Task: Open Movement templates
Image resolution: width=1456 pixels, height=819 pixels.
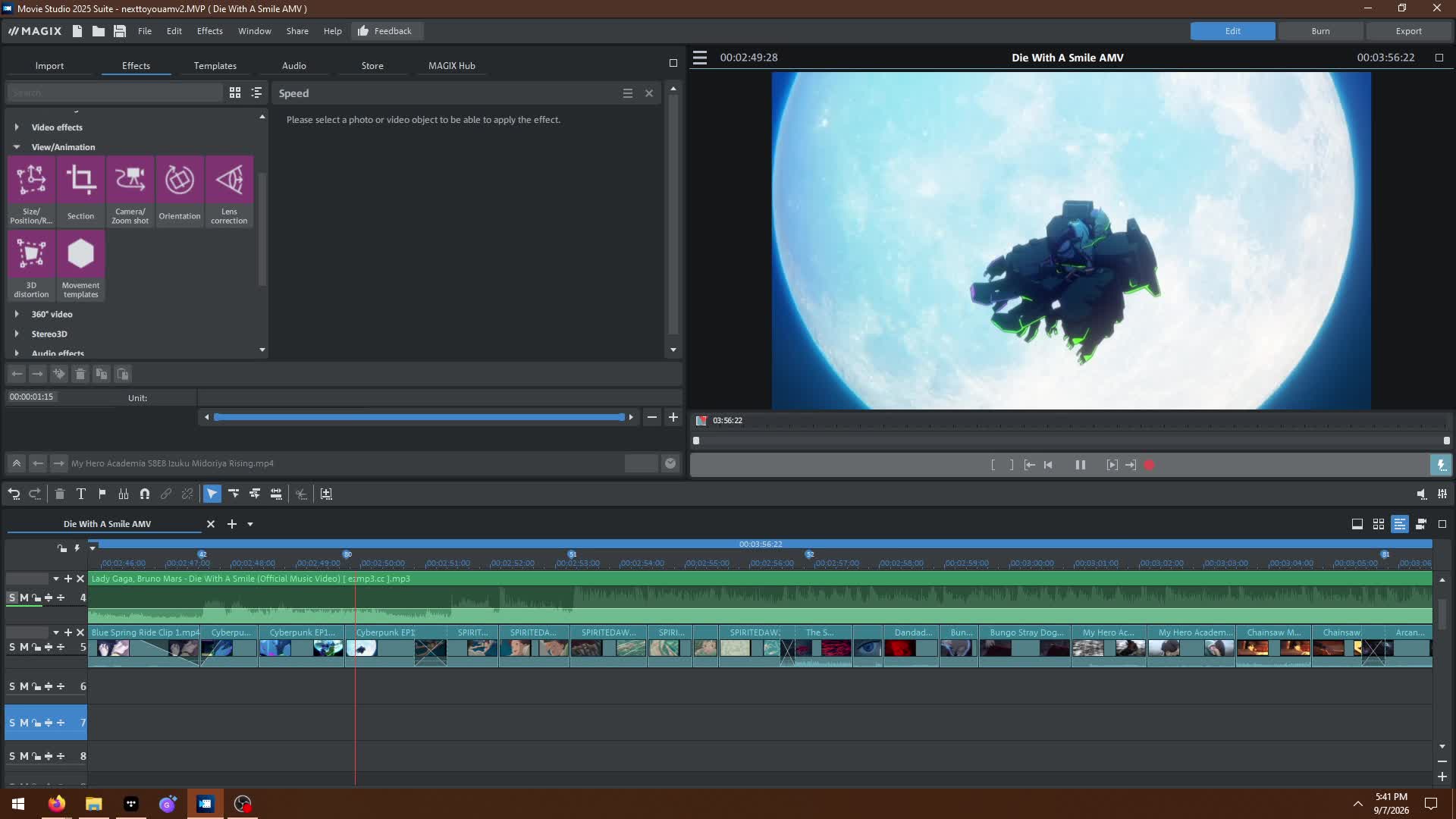Action: pyautogui.click(x=80, y=265)
